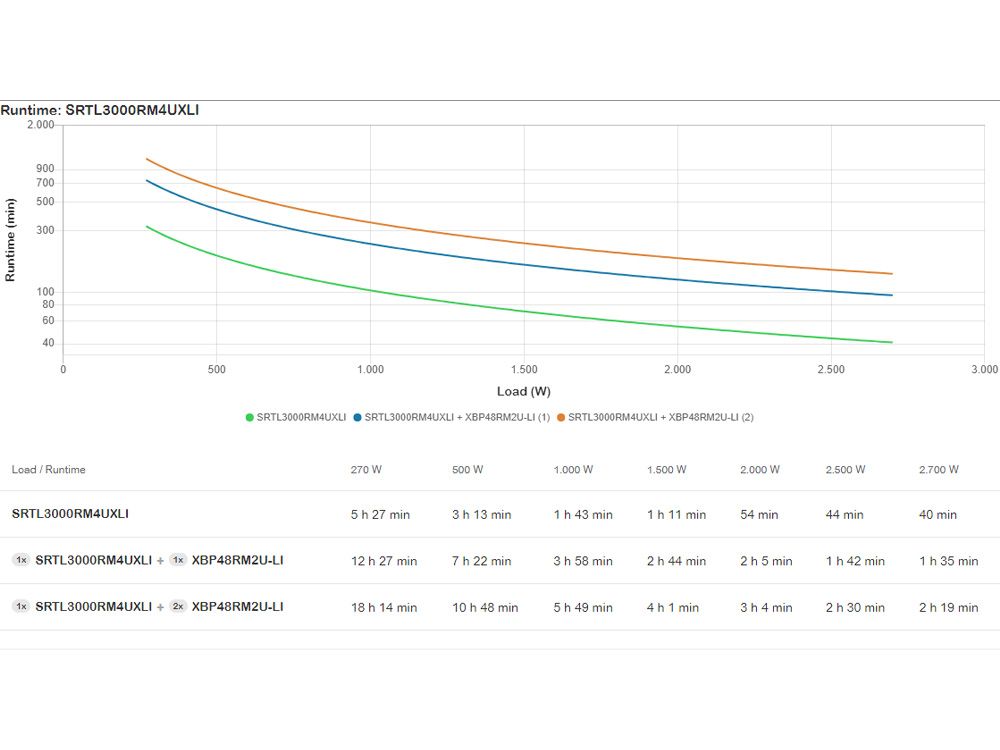Click the '5 h 27 min' cell
This screenshot has width=1000, height=750.
[x=380, y=515]
